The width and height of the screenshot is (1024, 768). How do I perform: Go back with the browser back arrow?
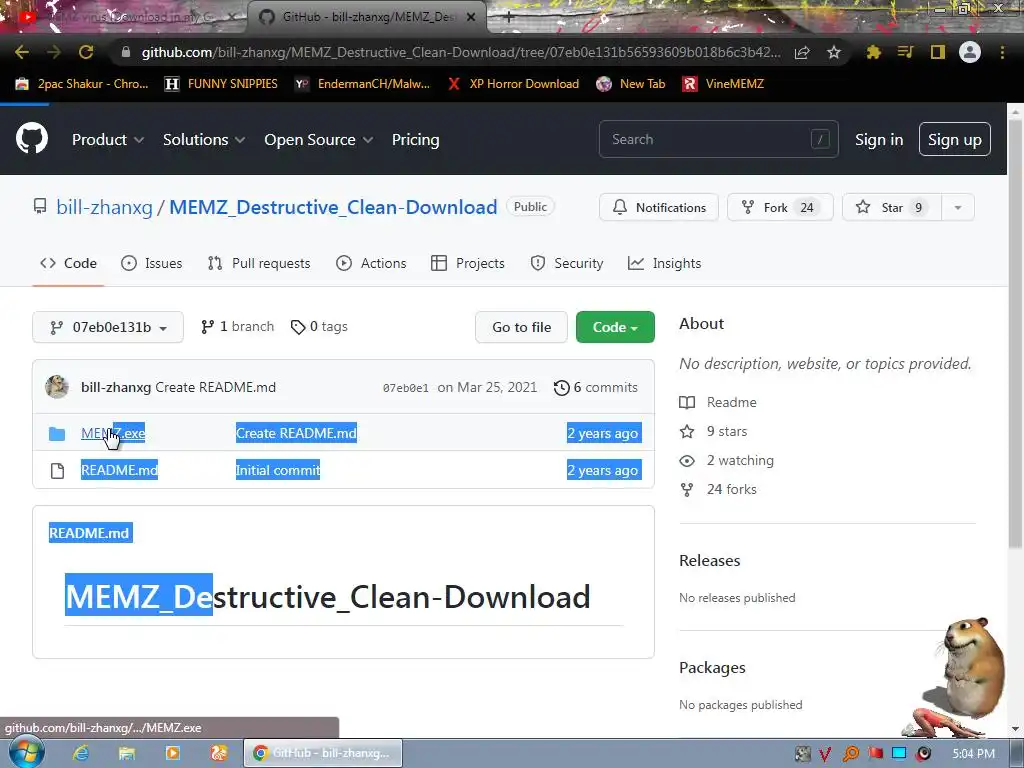22,52
